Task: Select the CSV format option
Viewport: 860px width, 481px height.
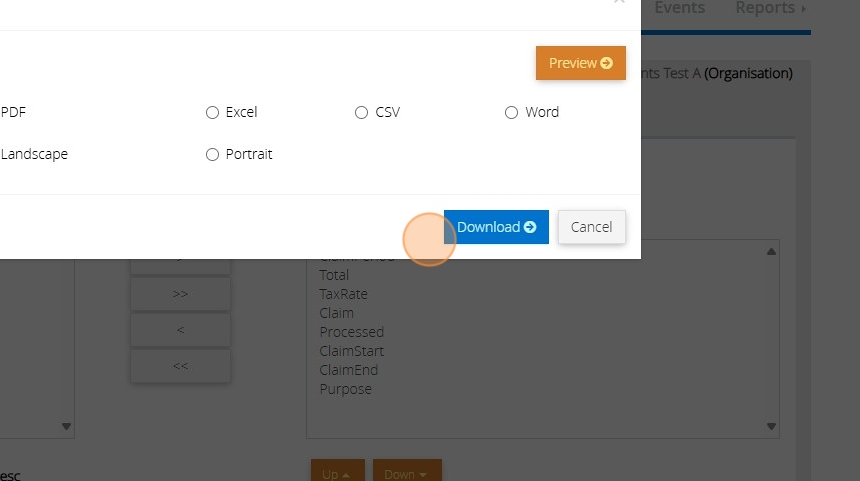Action: pos(362,113)
